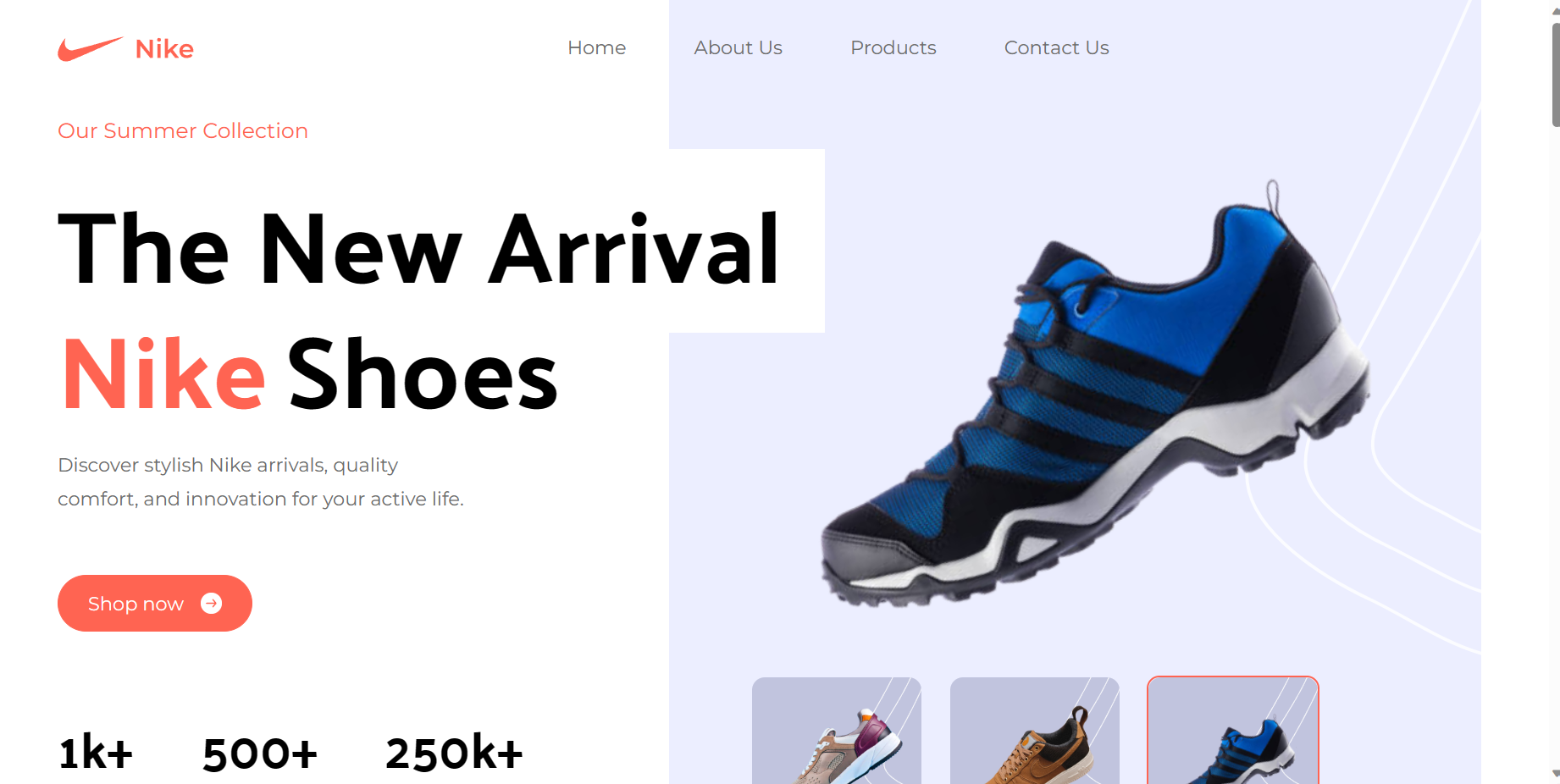Click the Our Summer Collection label

point(183,131)
